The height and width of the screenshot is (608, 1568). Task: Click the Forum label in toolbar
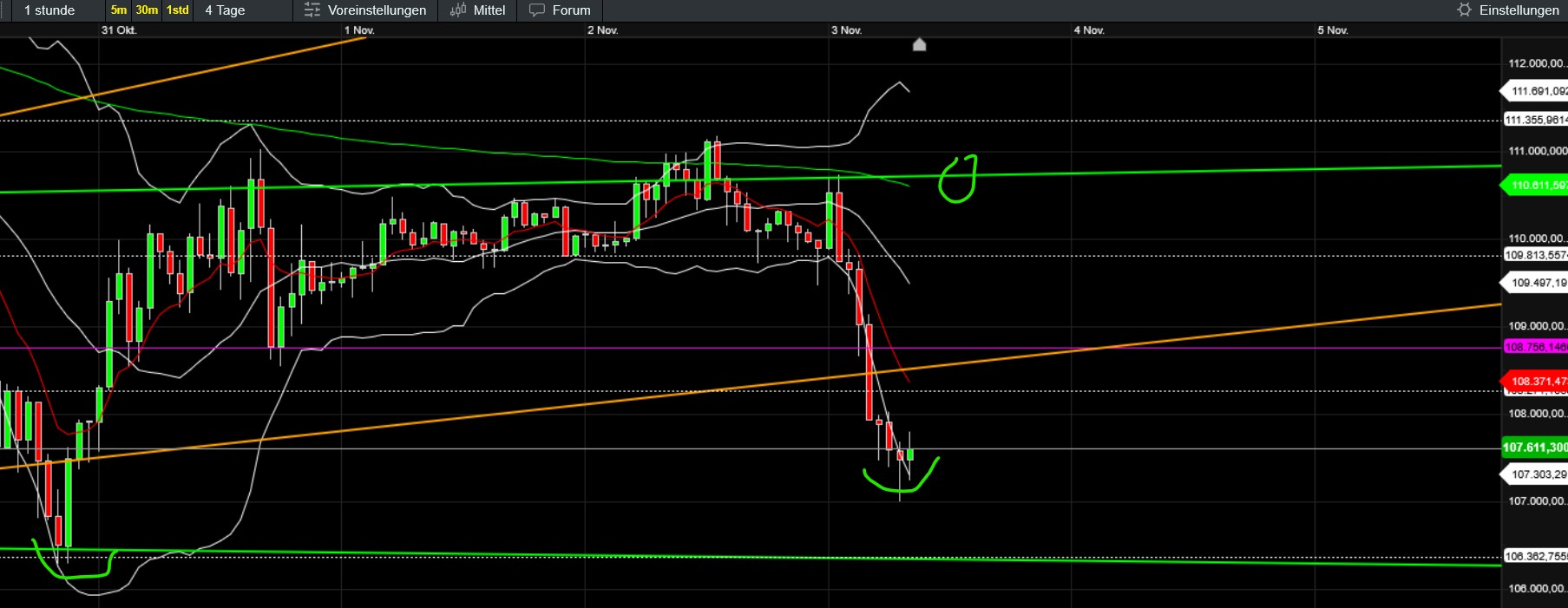pos(571,10)
